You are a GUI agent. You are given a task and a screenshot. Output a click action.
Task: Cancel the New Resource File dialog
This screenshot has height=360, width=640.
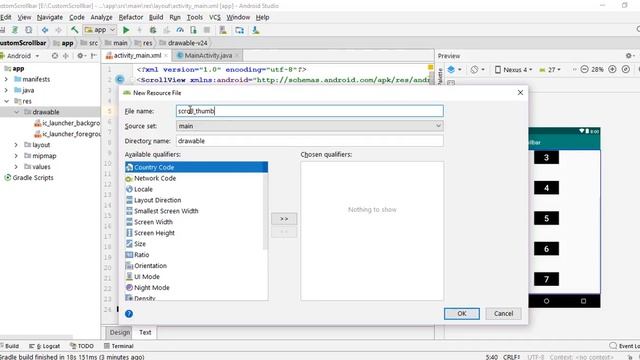point(503,313)
